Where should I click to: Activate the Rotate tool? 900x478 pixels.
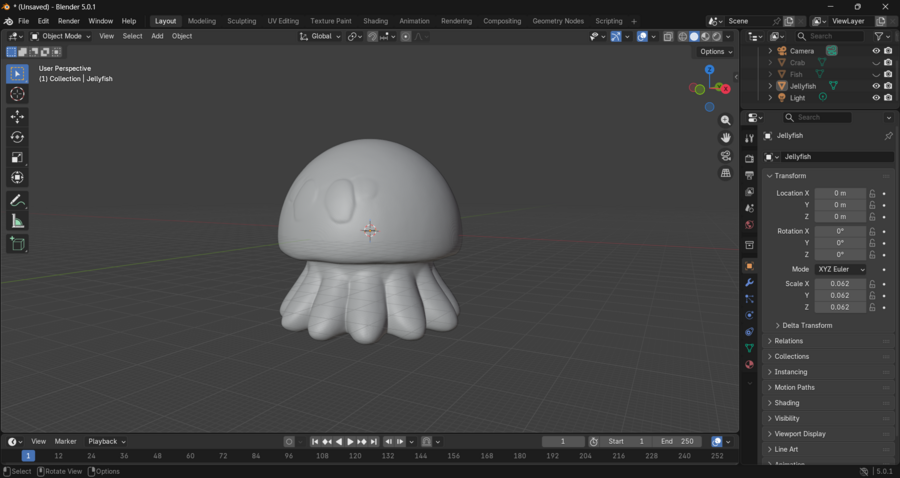[17, 137]
